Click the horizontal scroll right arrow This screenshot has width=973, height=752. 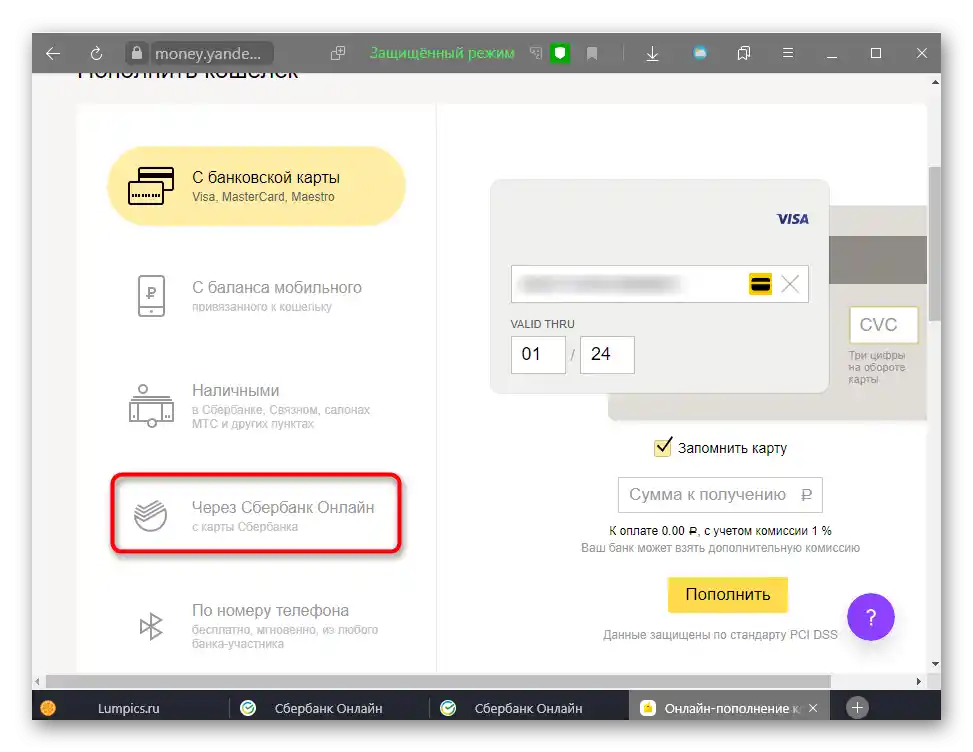pos(919,681)
